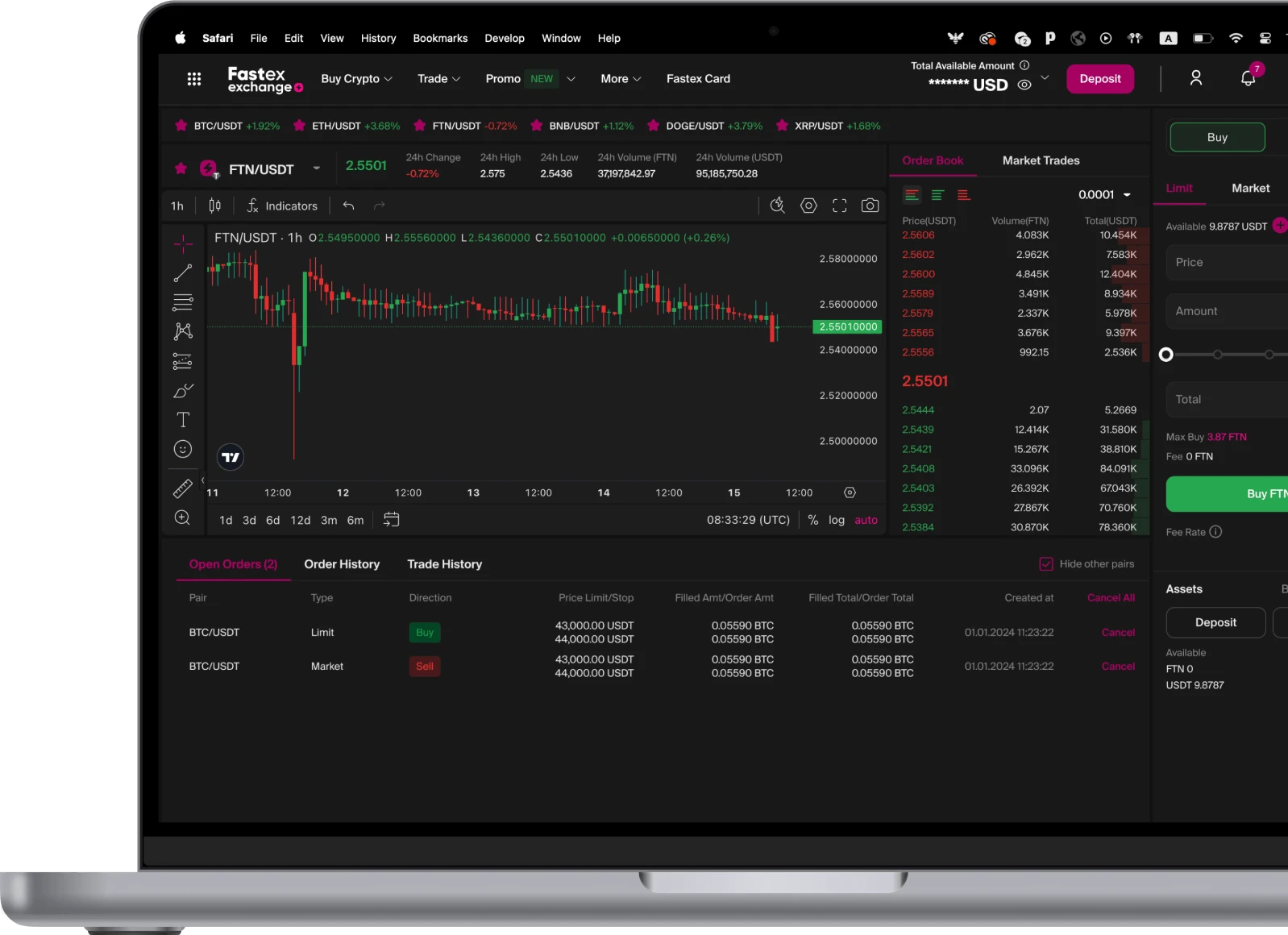Select the trend line drawing tool

[x=183, y=273]
